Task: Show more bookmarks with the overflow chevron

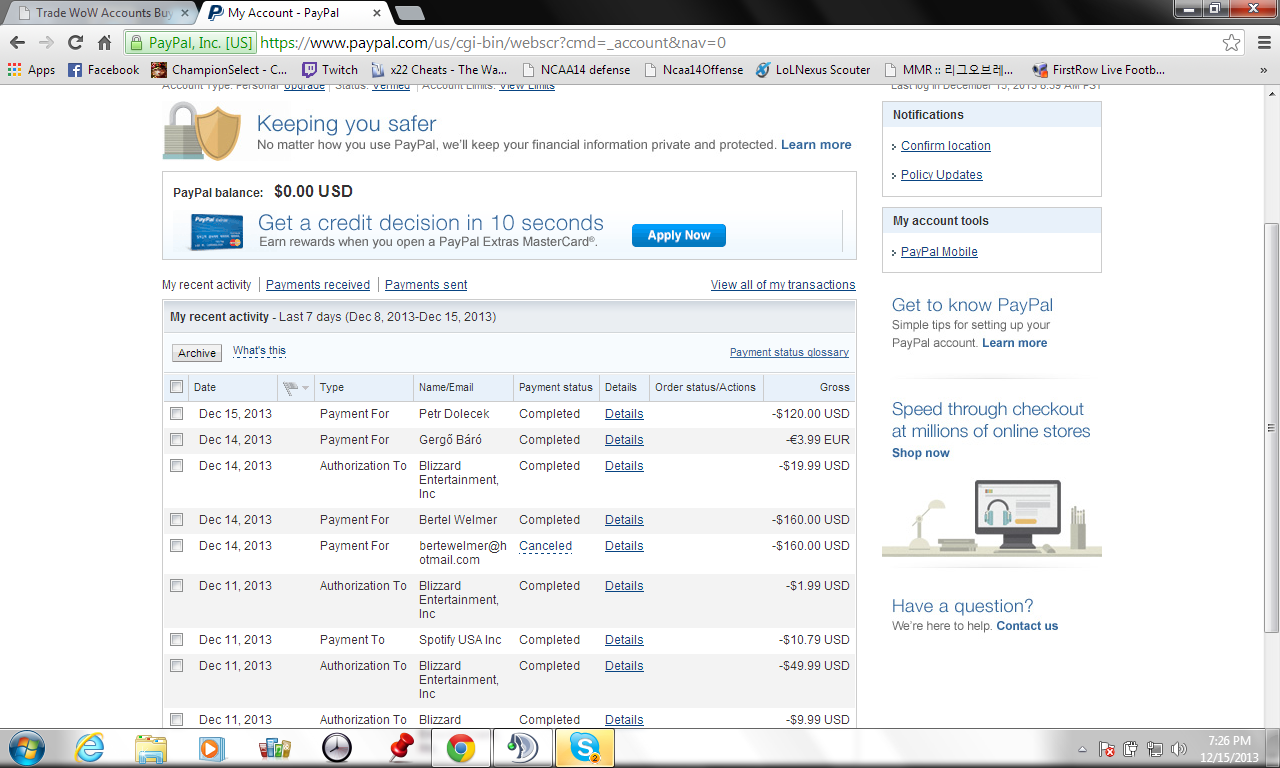Action: pyautogui.click(x=1265, y=70)
